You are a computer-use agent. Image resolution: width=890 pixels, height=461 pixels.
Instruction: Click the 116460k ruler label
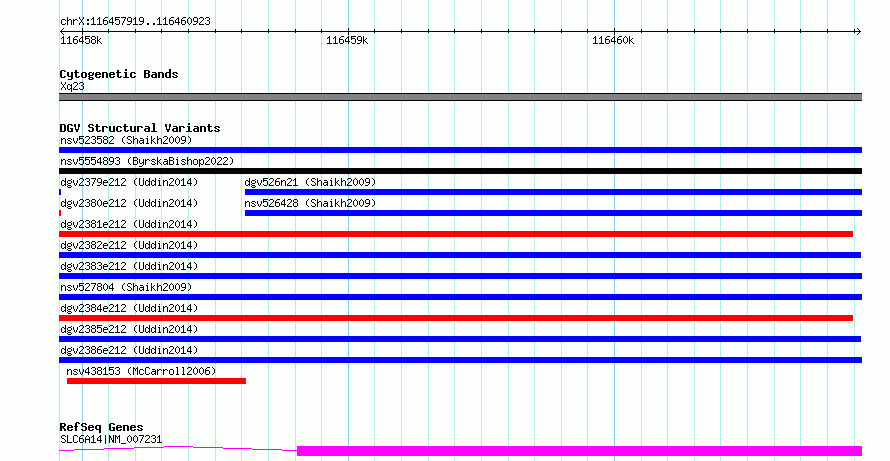(613, 40)
